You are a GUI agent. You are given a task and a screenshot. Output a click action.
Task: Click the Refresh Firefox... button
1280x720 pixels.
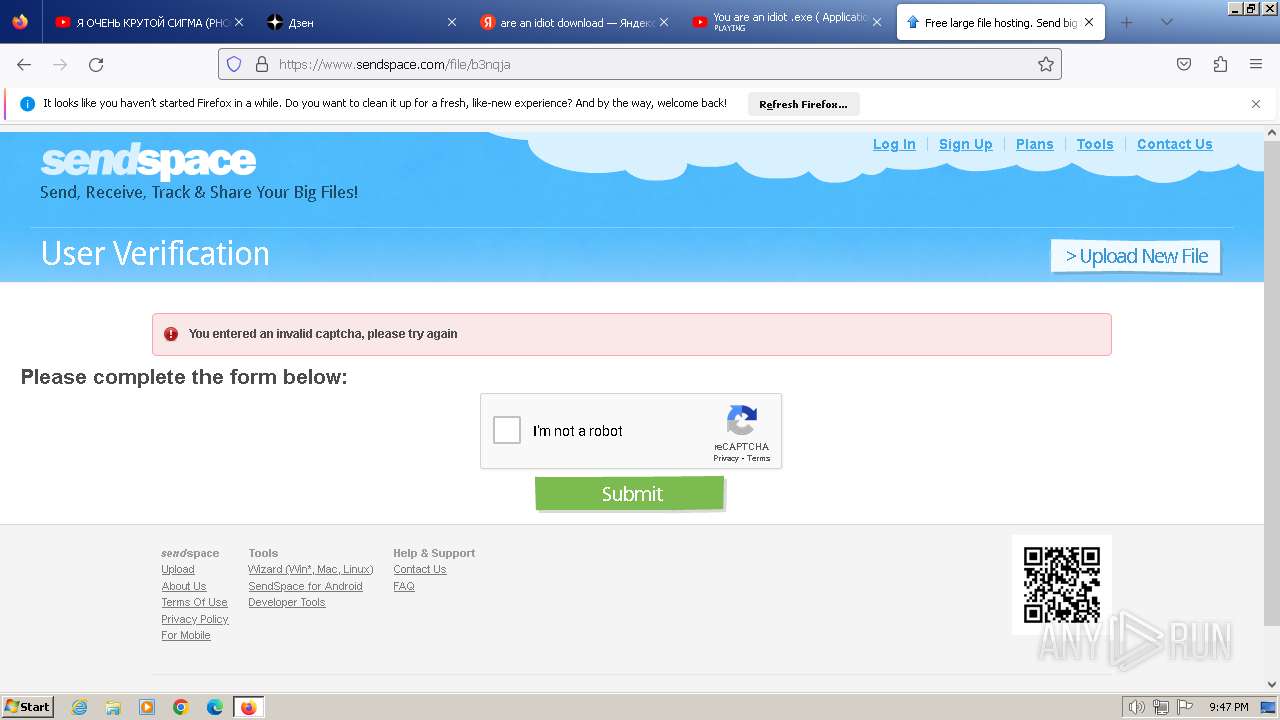803,104
